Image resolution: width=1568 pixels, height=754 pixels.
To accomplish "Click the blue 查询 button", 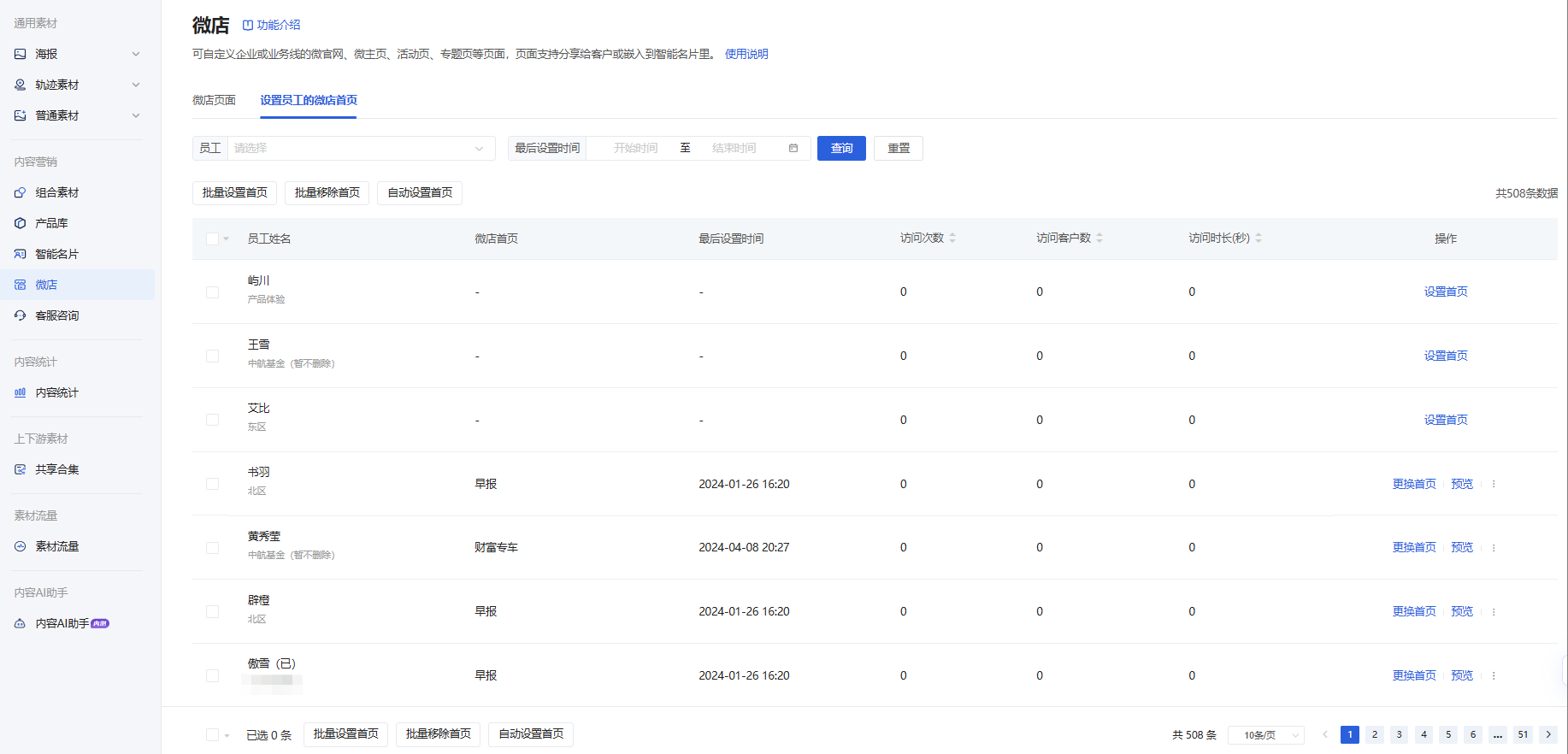I will [x=841, y=148].
